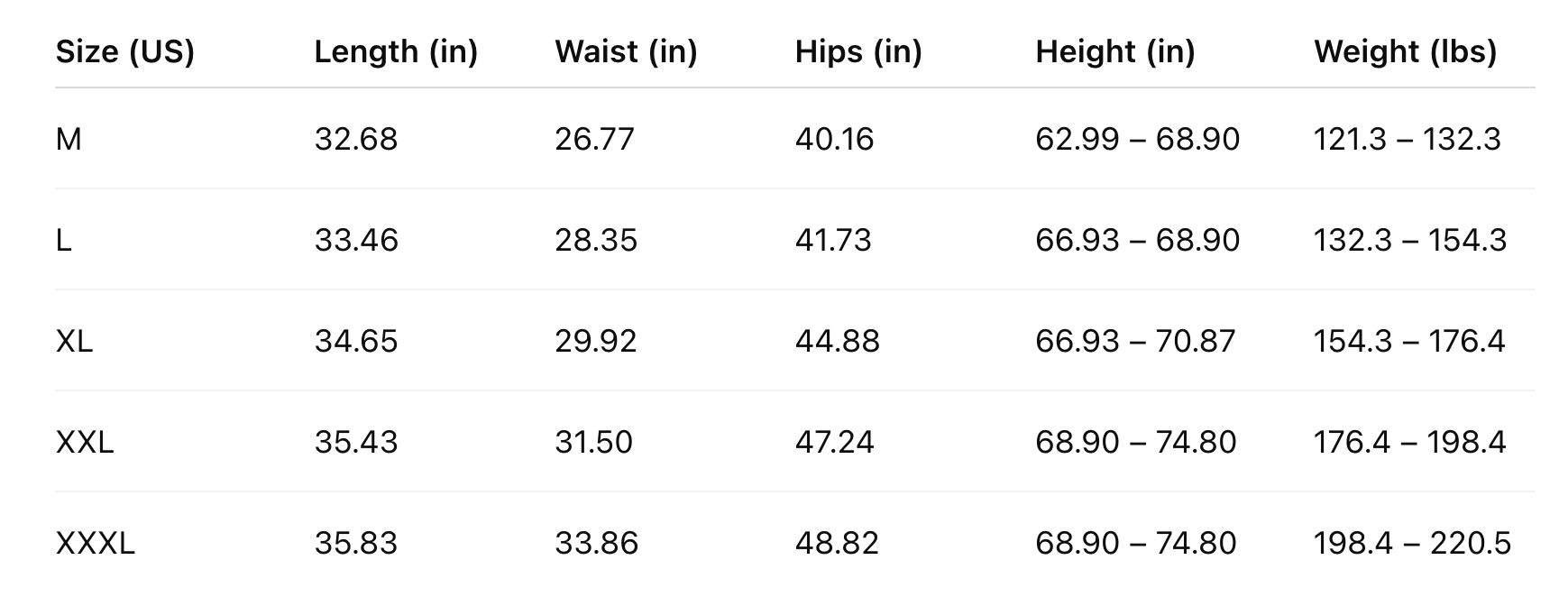Click the L size row label

63,240
